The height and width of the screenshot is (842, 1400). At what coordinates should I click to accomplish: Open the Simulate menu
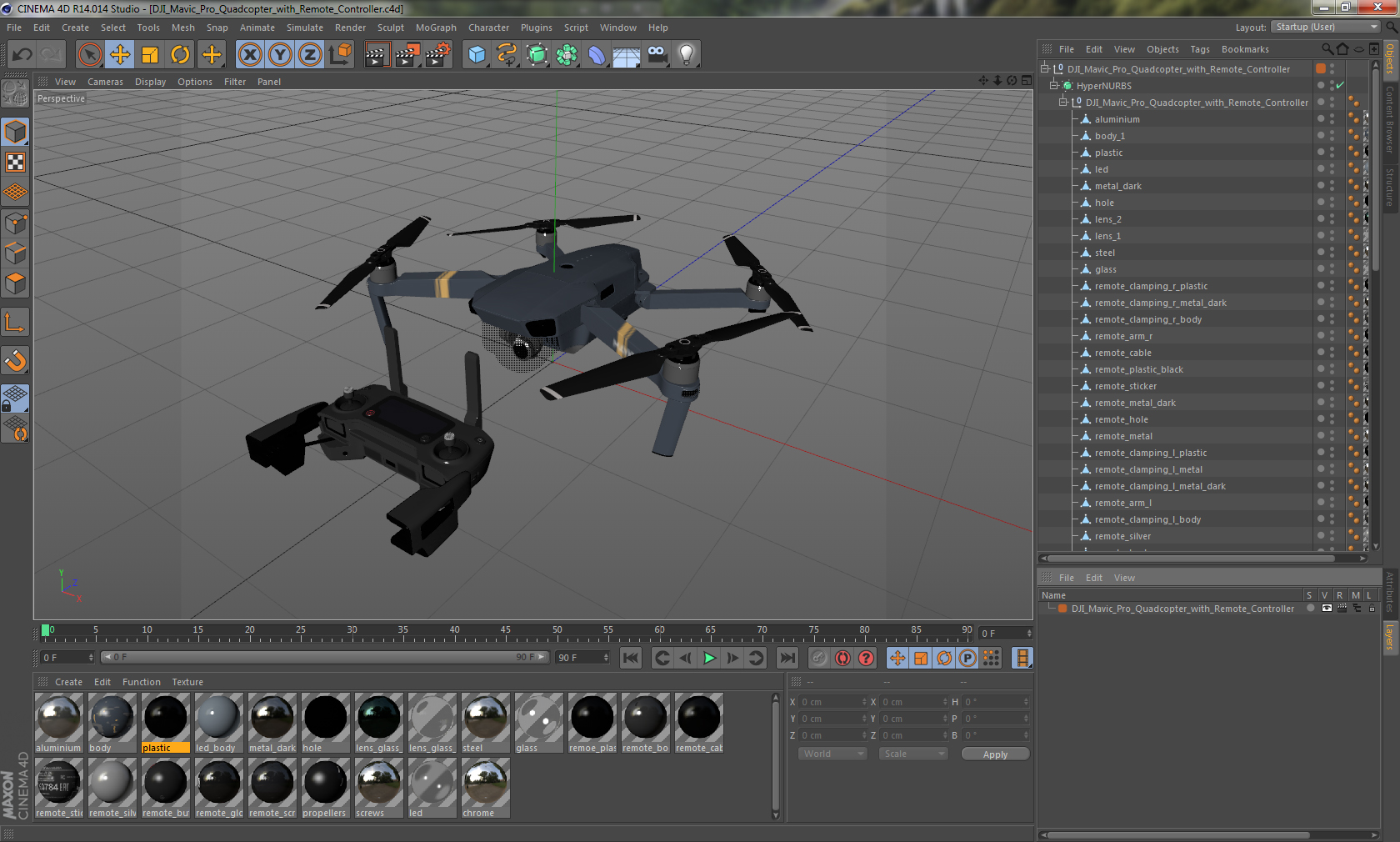(x=305, y=28)
